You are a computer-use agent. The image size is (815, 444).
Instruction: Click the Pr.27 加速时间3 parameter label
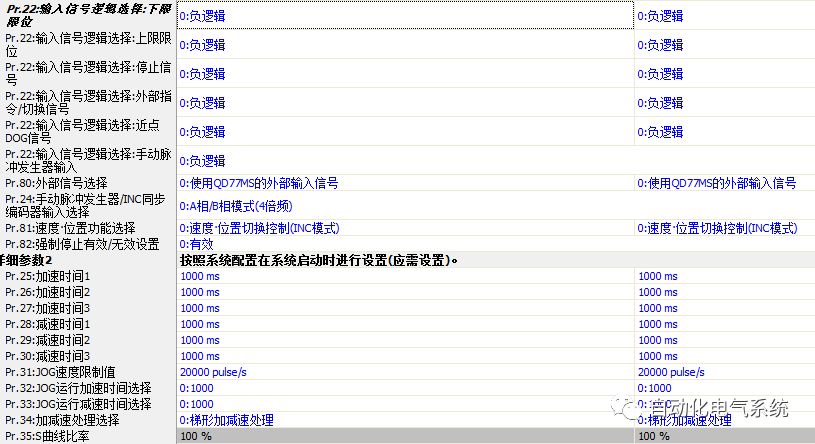(62, 308)
